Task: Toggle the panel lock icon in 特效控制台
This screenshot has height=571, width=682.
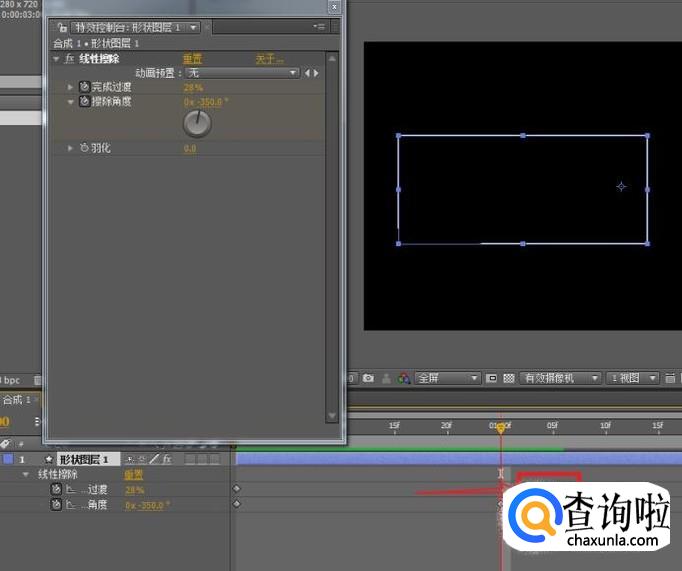Action: pyautogui.click(x=62, y=28)
